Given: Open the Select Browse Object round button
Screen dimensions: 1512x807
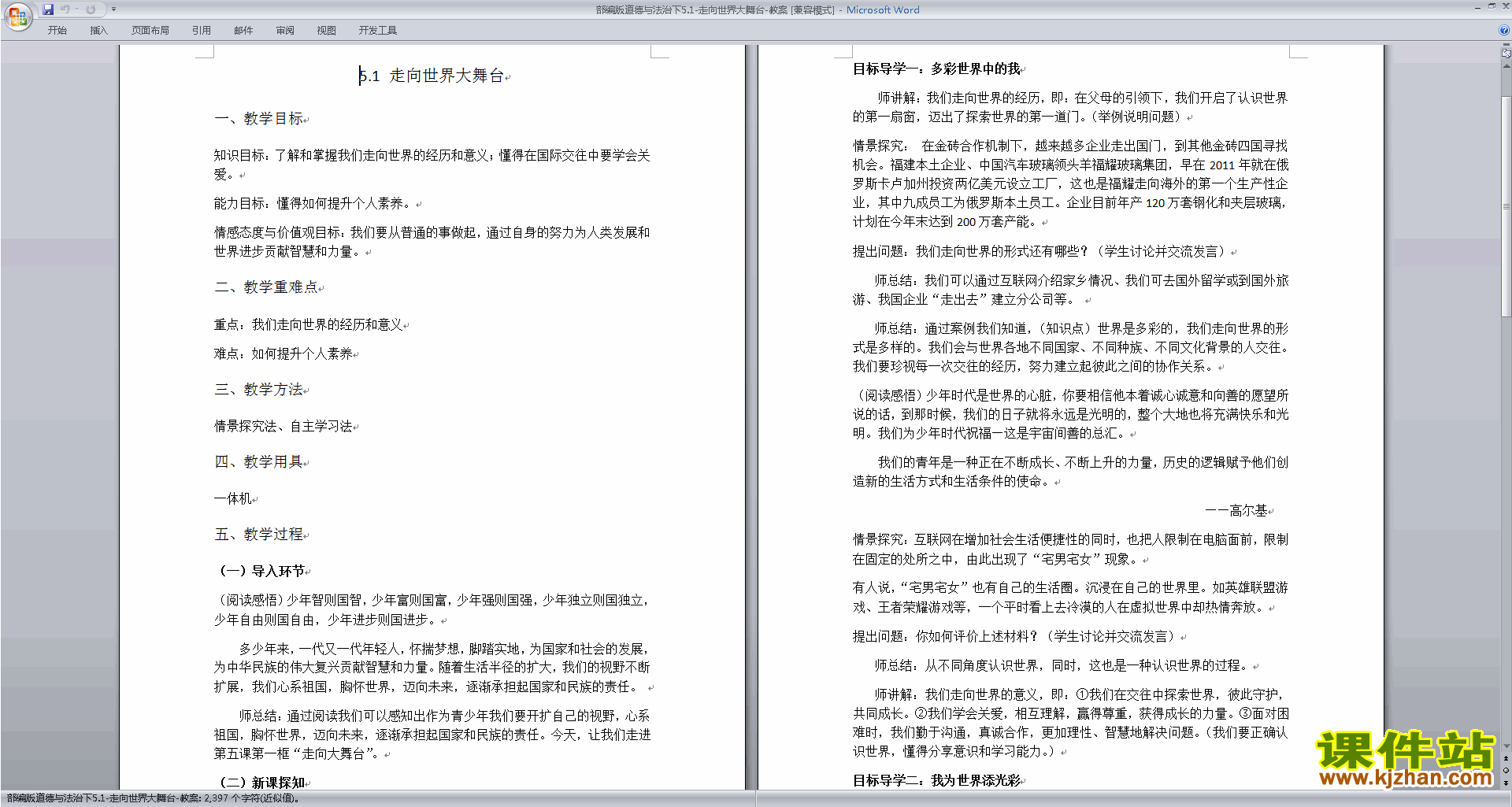Looking at the screenshot, I should tap(1506, 771).
